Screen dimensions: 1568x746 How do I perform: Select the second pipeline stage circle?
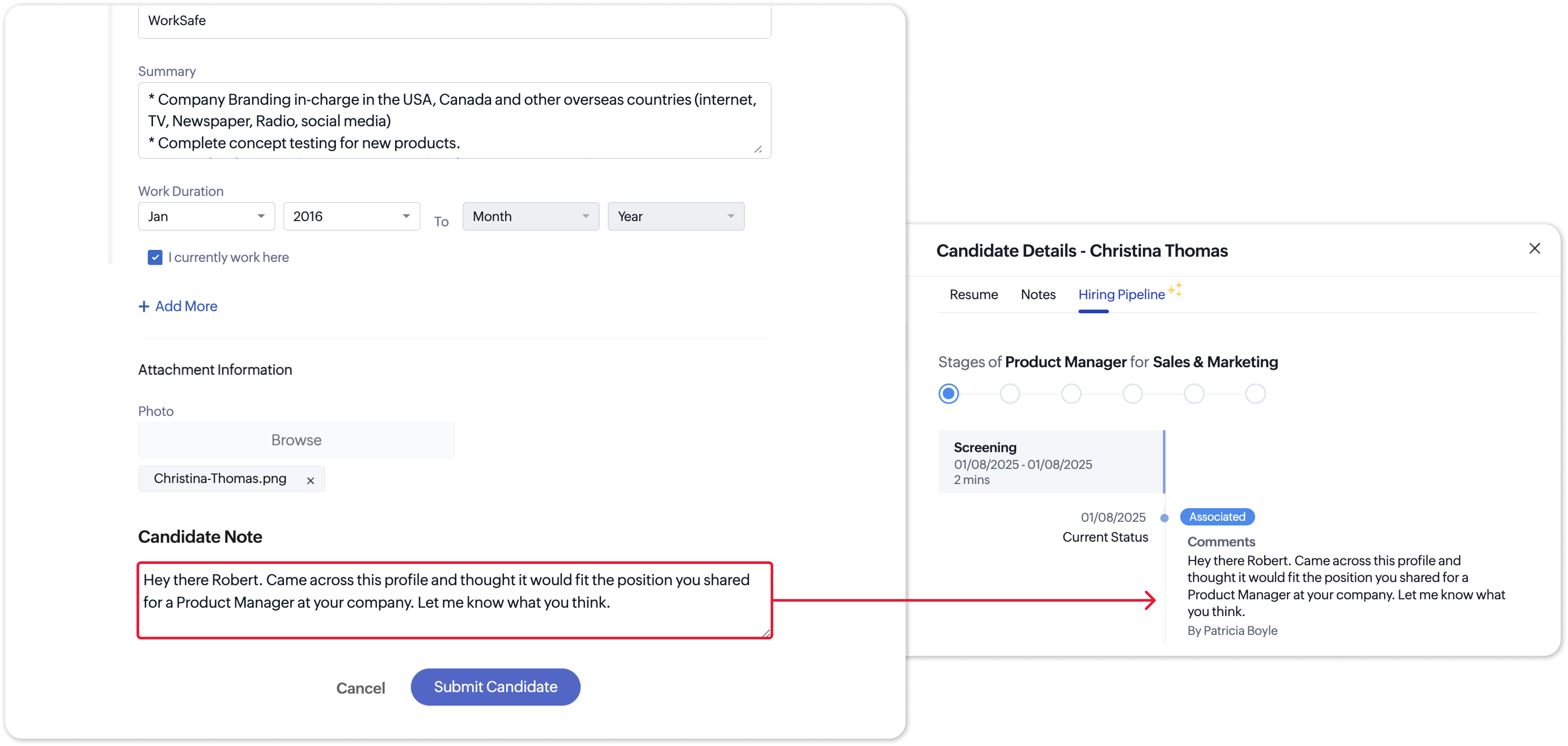[x=1010, y=394]
